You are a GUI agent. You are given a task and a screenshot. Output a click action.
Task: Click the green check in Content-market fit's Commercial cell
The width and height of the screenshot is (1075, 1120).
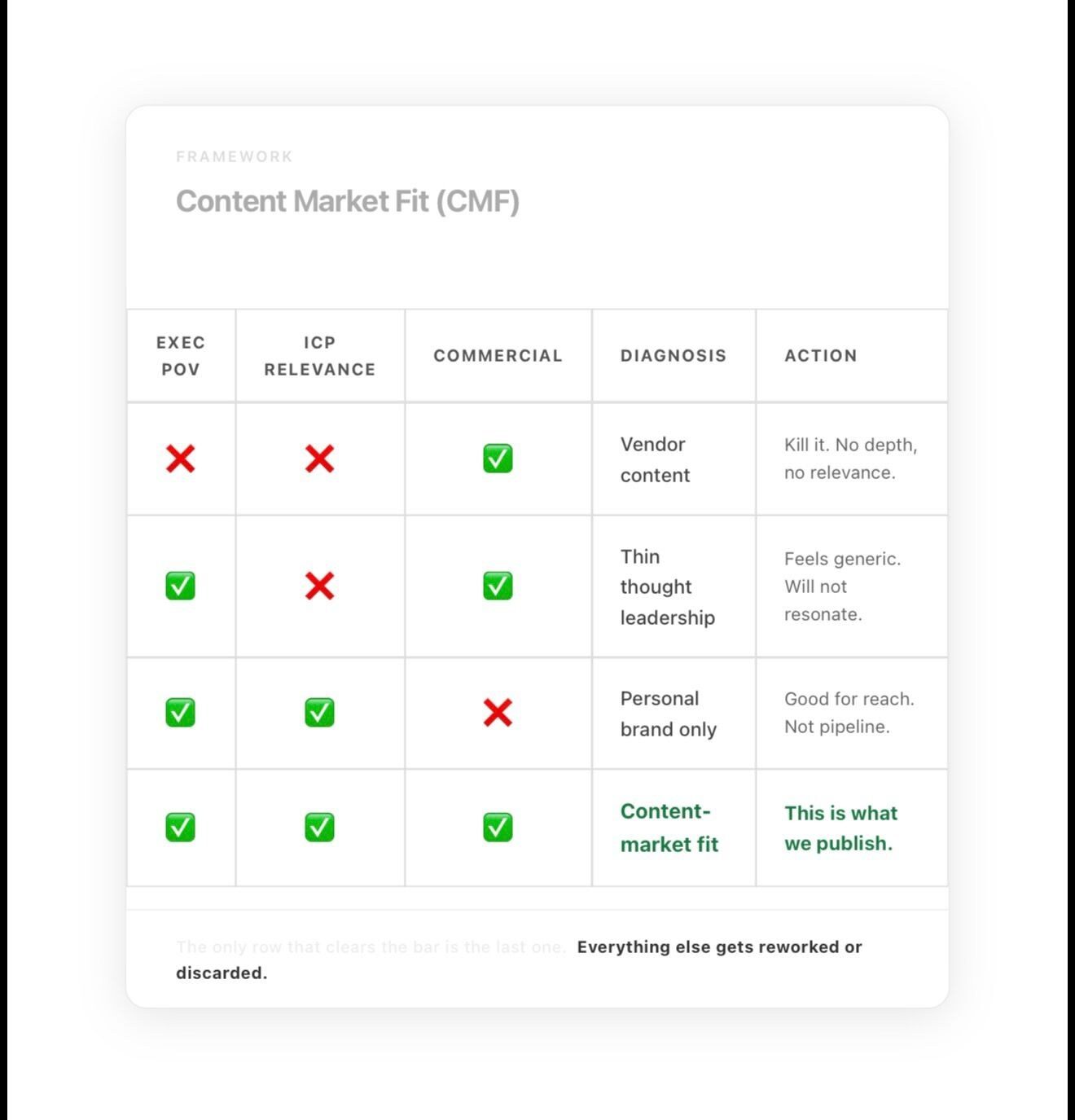pos(498,828)
